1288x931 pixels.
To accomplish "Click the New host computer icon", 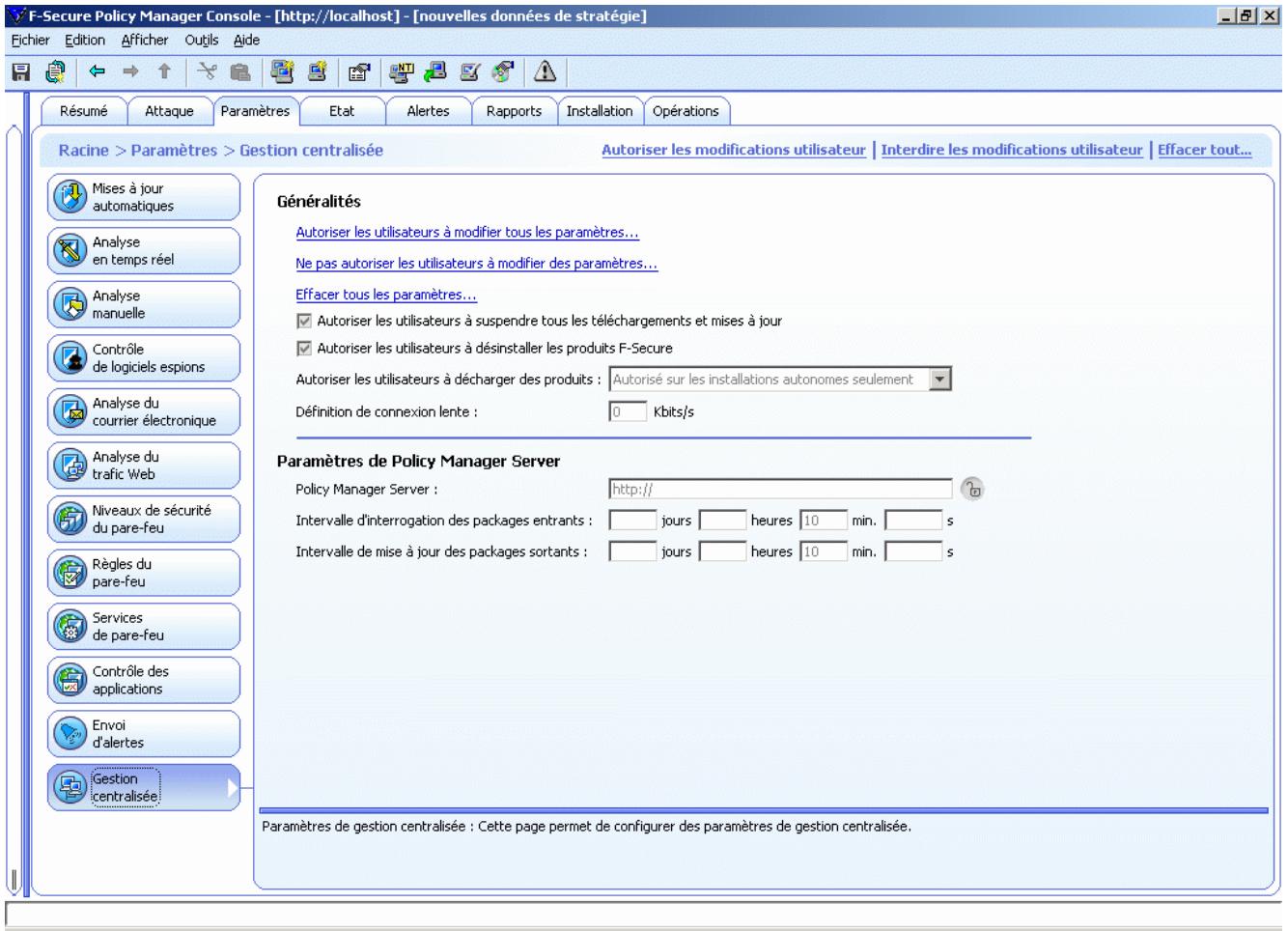I will tap(316, 71).
